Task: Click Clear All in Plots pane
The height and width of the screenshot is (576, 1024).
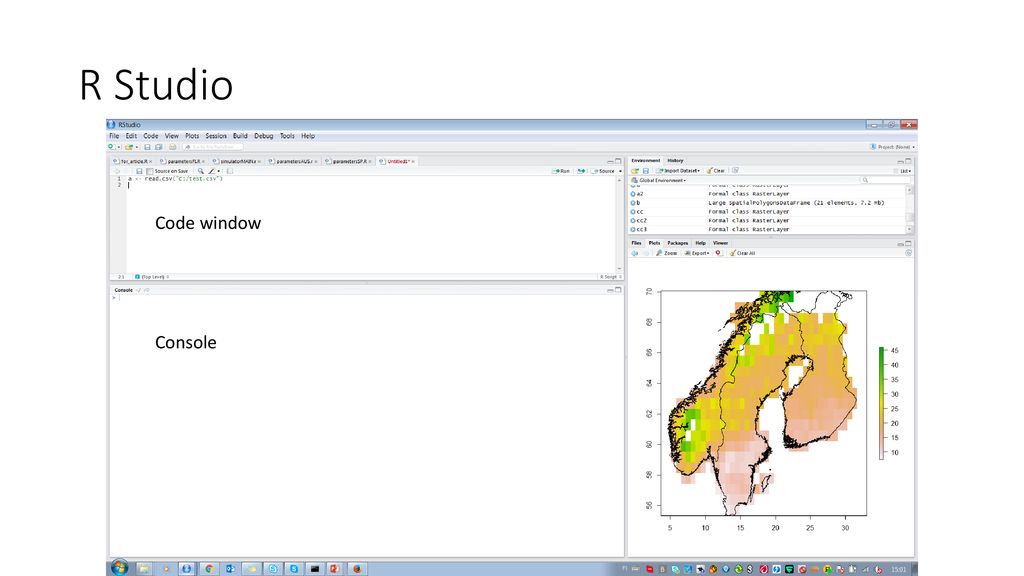Action: tap(743, 253)
